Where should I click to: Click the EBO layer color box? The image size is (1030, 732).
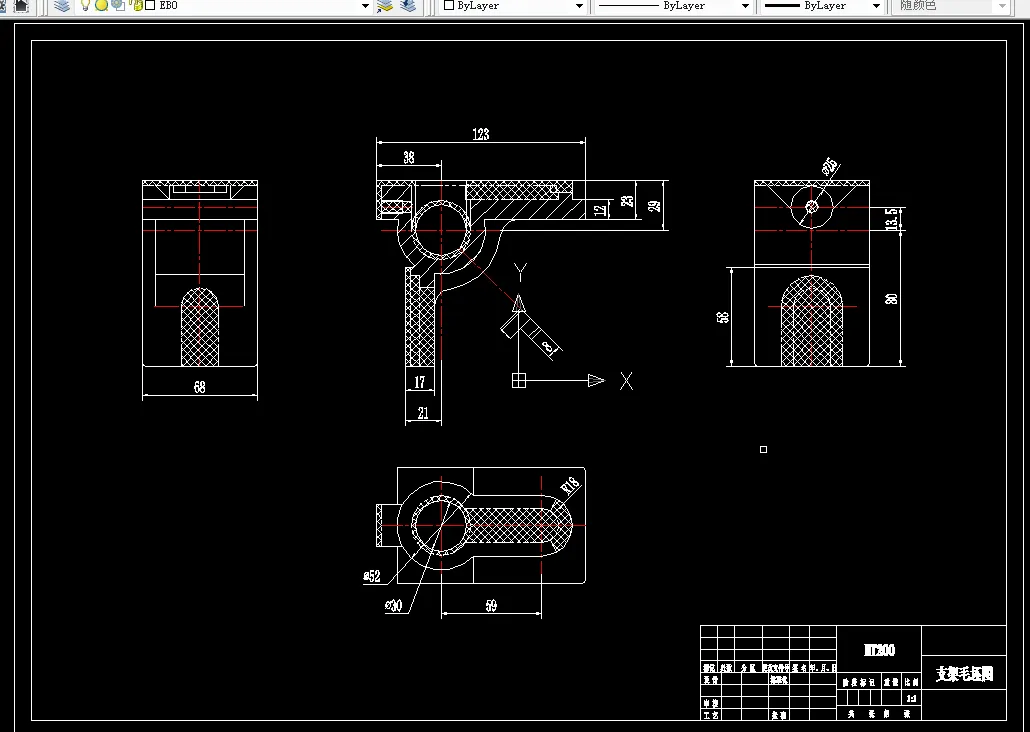pos(150,5)
